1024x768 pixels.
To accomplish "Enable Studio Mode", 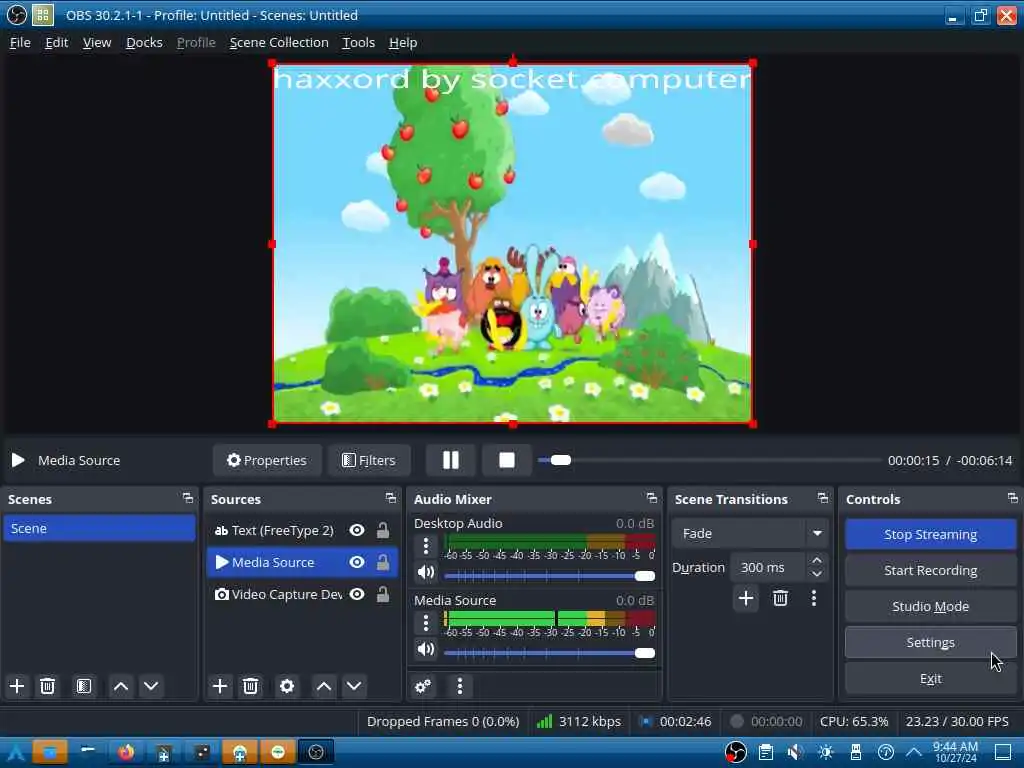I will click(x=931, y=606).
